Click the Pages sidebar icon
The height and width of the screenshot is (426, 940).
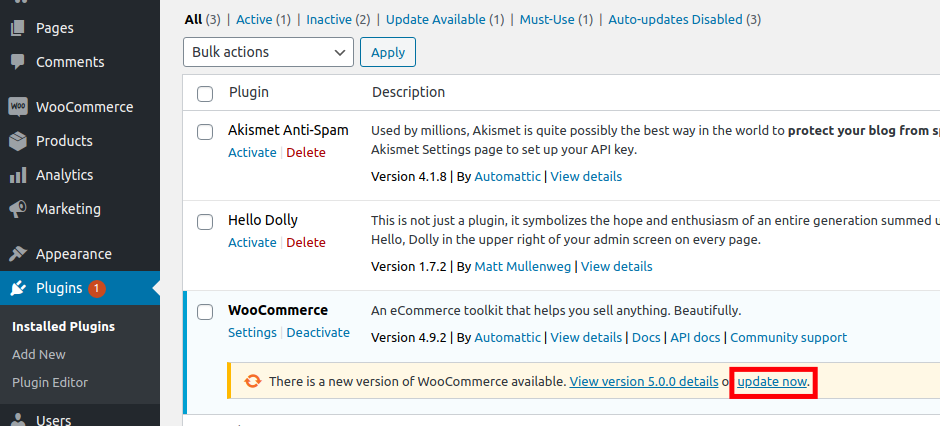(18, 28)
